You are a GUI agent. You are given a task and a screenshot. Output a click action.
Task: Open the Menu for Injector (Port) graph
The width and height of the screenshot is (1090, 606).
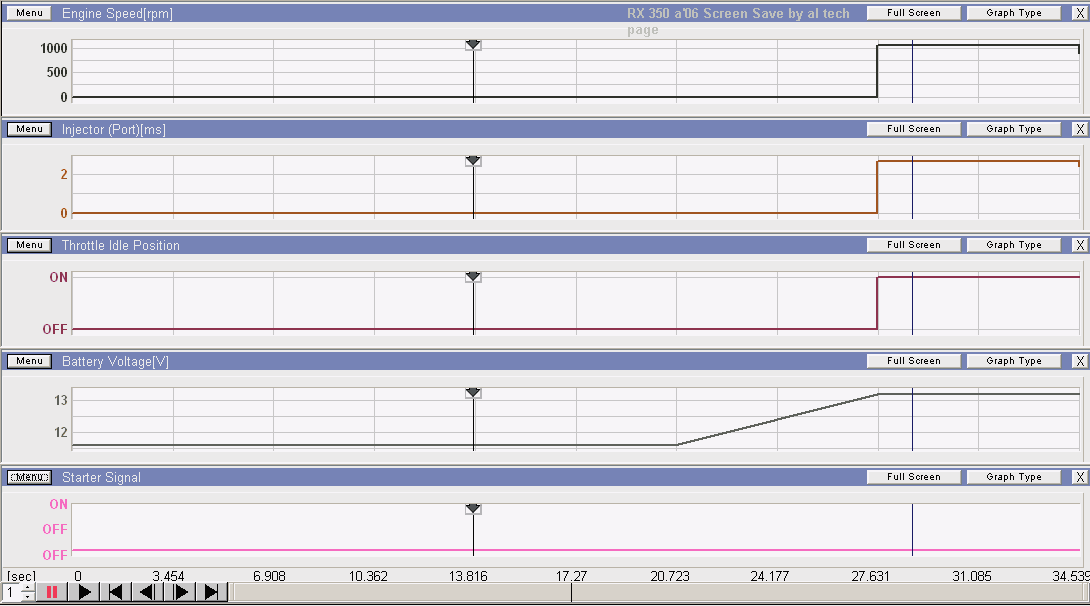coord(29,129)
